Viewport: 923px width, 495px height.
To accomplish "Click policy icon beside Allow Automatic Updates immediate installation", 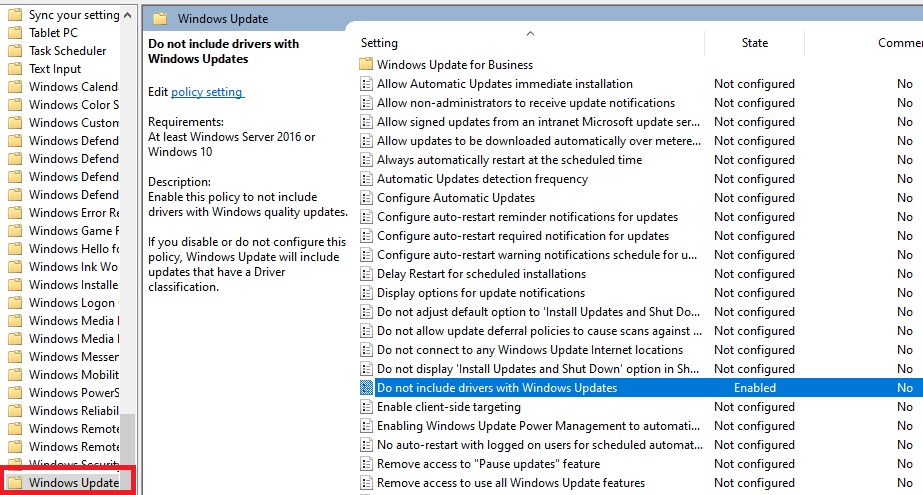I will [x=366, y=84].
